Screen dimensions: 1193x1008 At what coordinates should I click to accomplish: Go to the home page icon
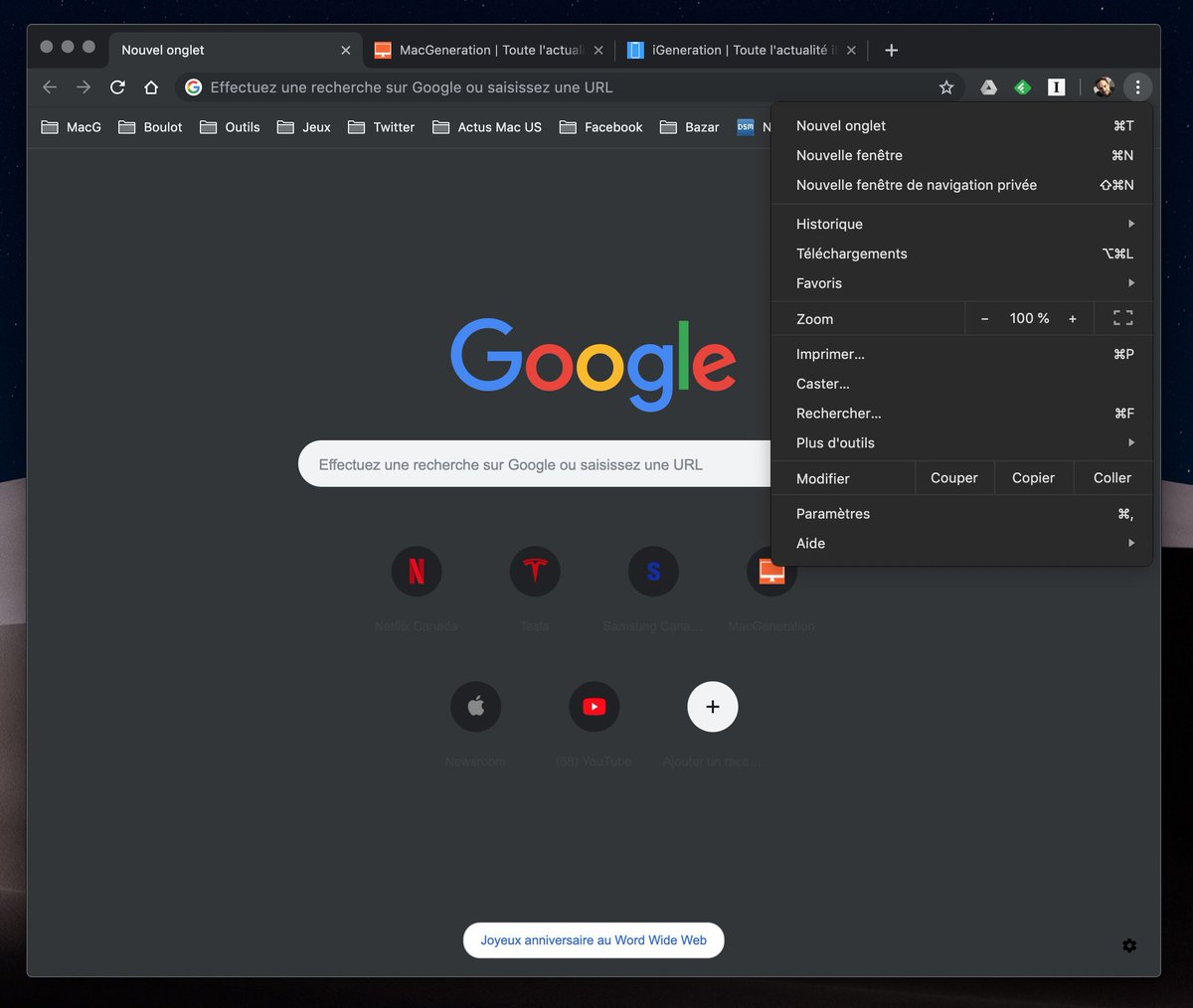pos(151,87)
